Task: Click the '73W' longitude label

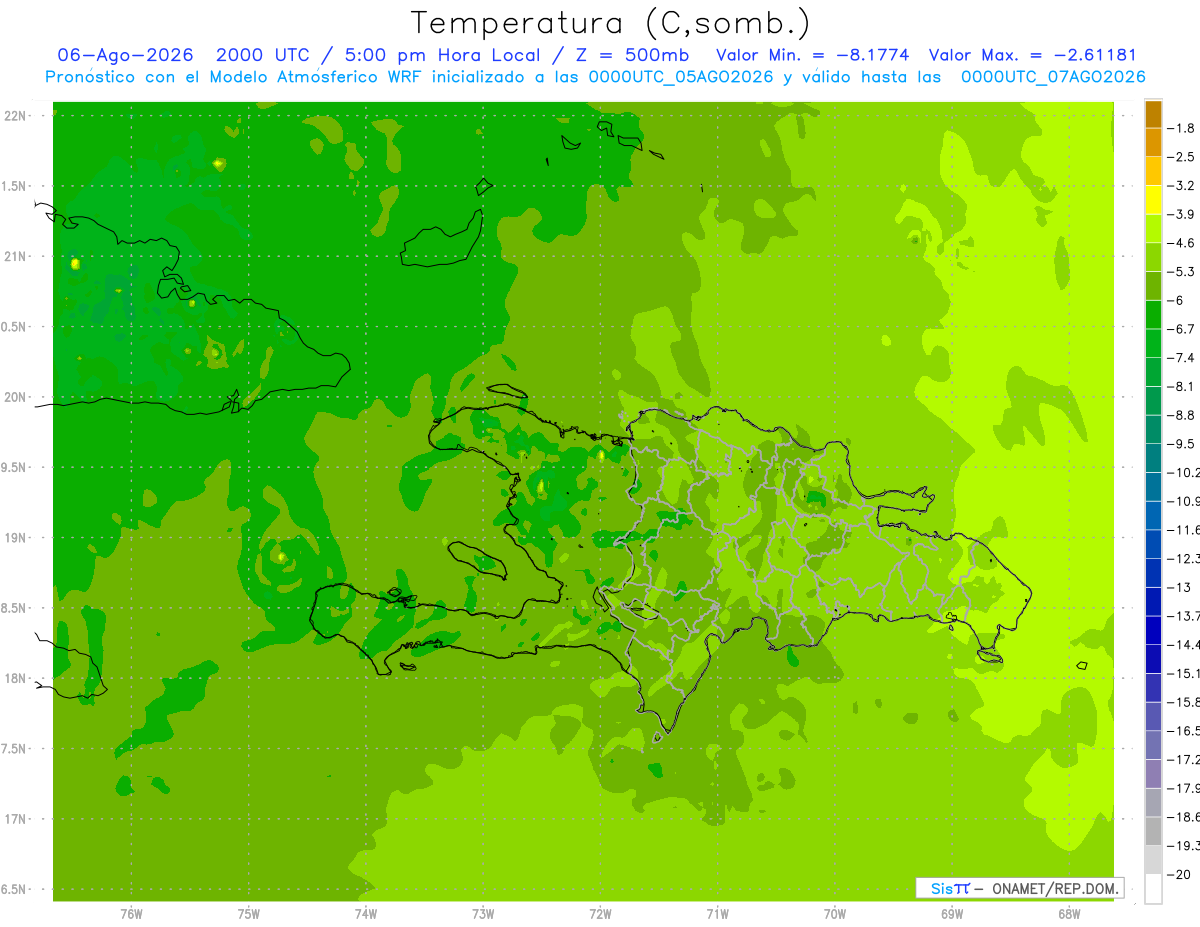Action: point(483,914)
